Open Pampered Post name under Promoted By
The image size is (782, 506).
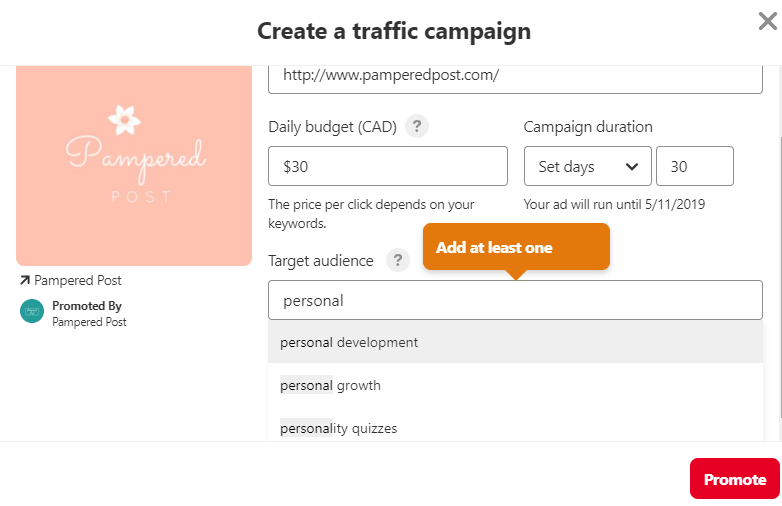click(x=89, y=322)
